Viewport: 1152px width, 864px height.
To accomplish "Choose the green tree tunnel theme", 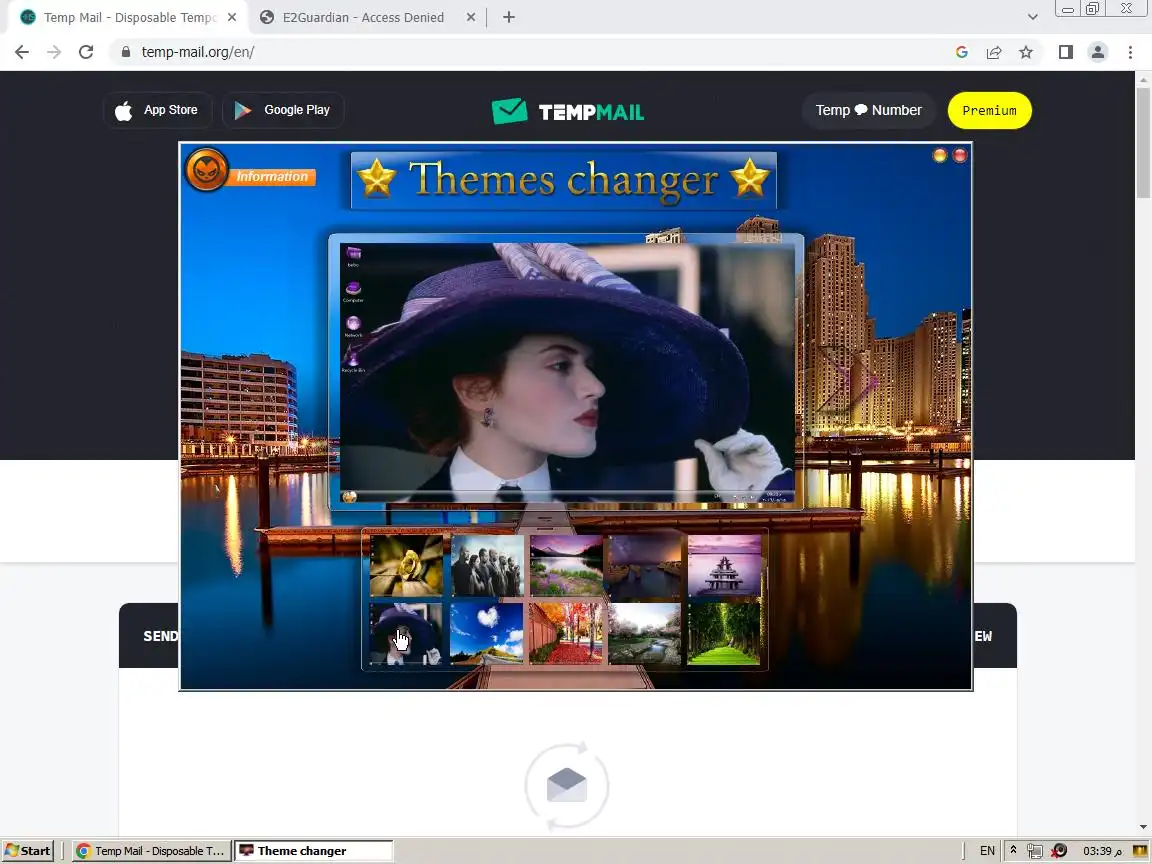I will 724,634.
